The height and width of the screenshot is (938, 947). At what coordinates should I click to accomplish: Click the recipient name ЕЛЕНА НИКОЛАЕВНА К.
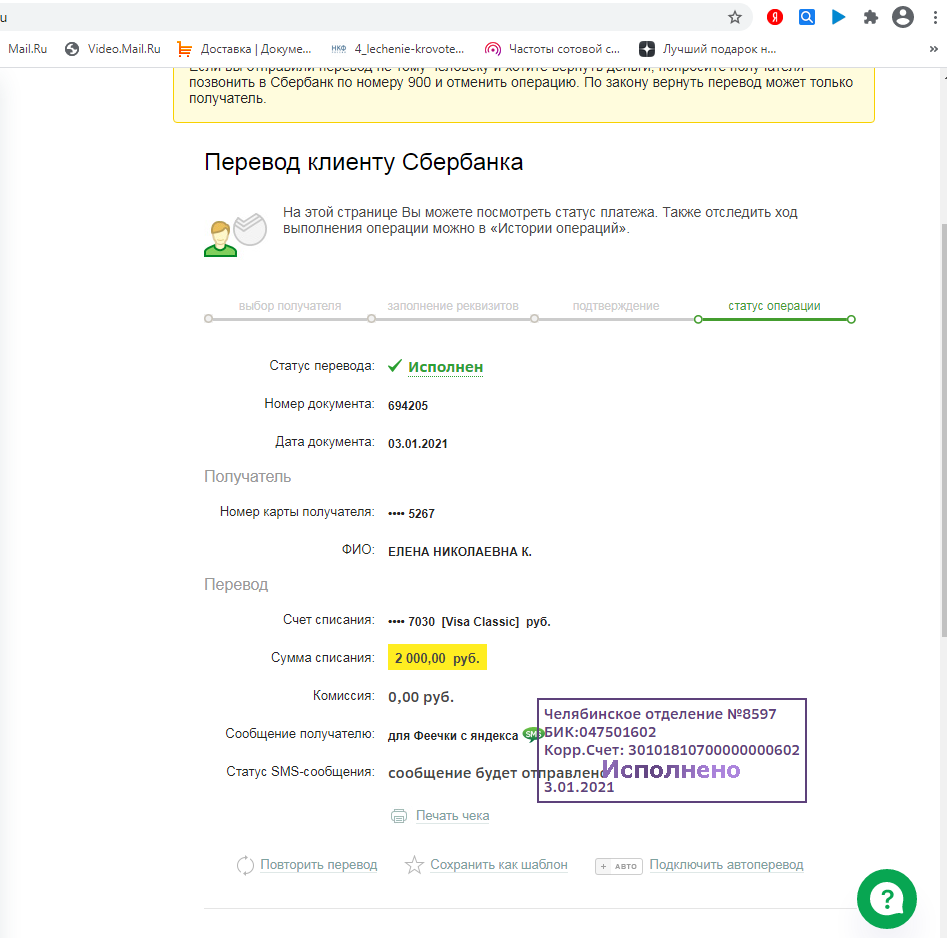460,552
